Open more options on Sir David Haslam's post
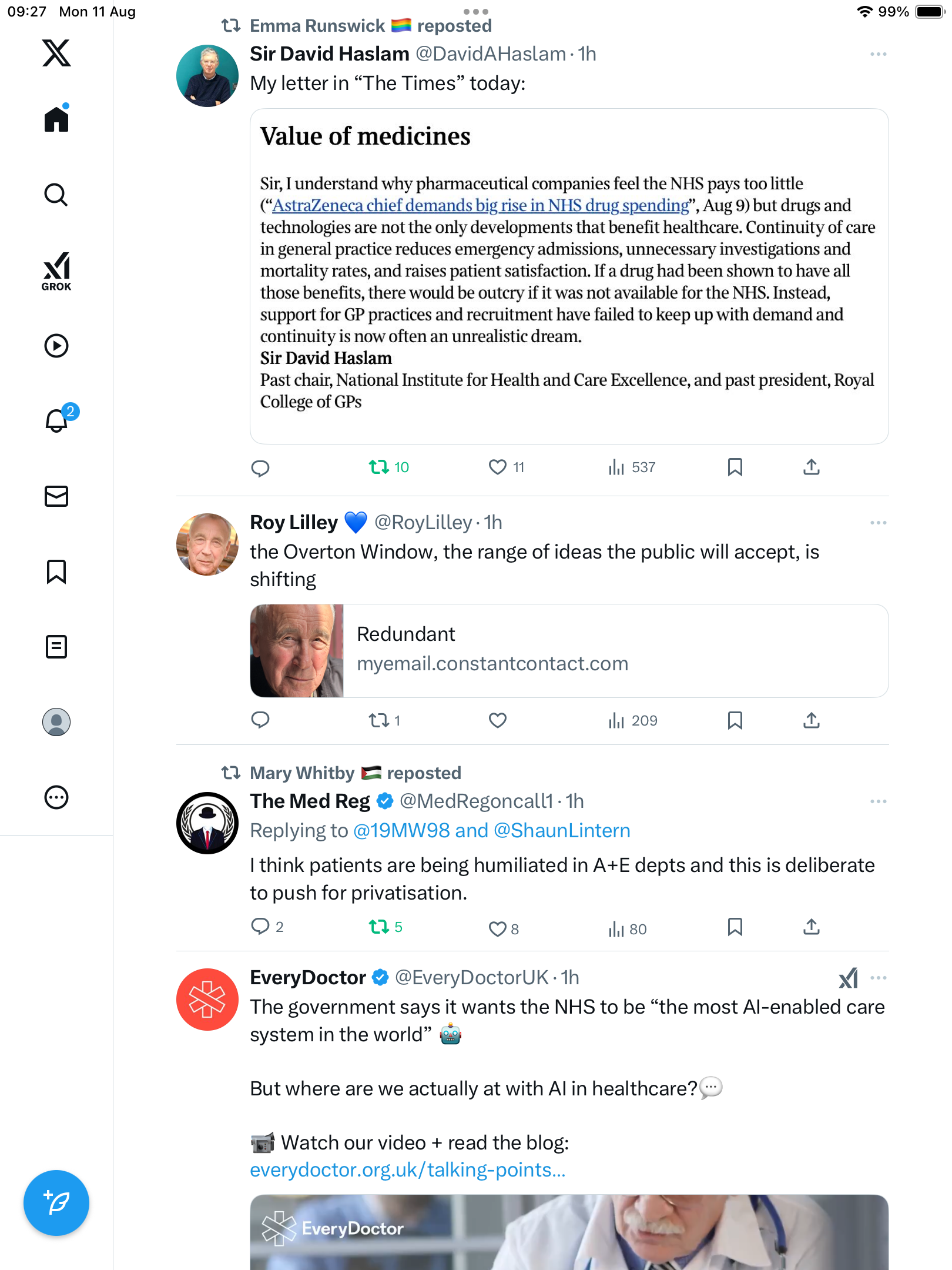Viewport: 952px width, 1270px height. (878, 54)
